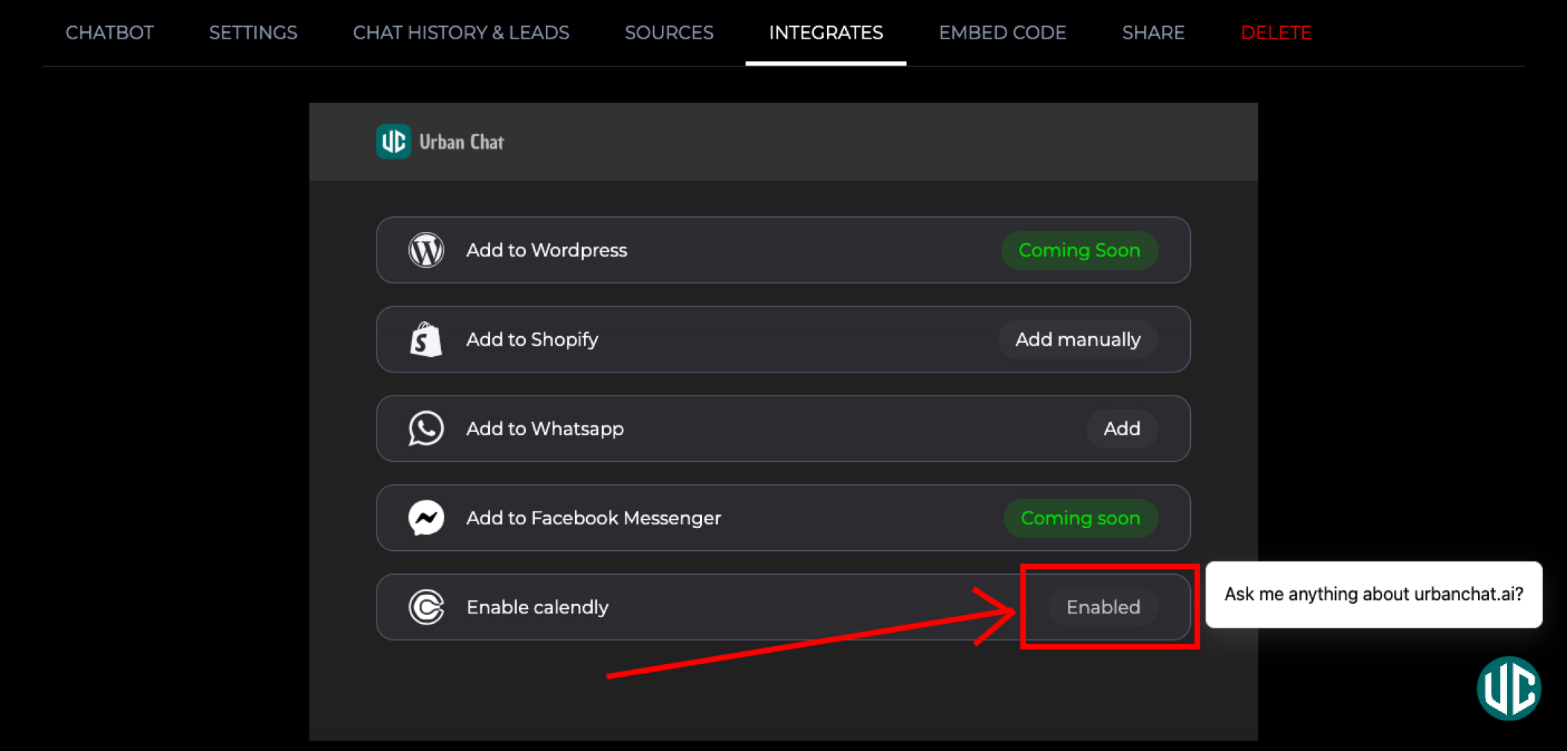
Task: Switch to the SETTINGS tab
Action: tap(253, 33)
